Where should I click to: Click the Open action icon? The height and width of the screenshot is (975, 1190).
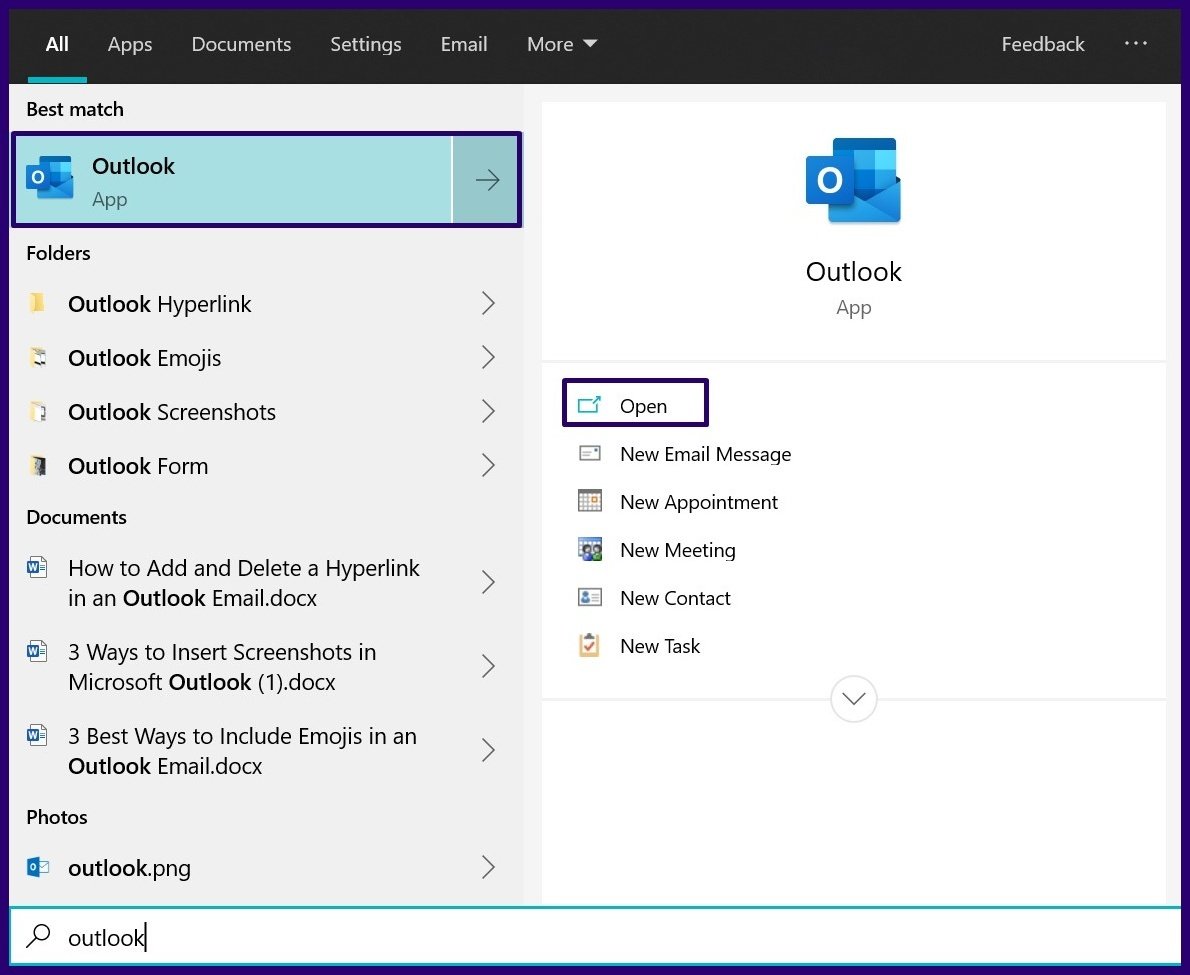tap(589, 405)
